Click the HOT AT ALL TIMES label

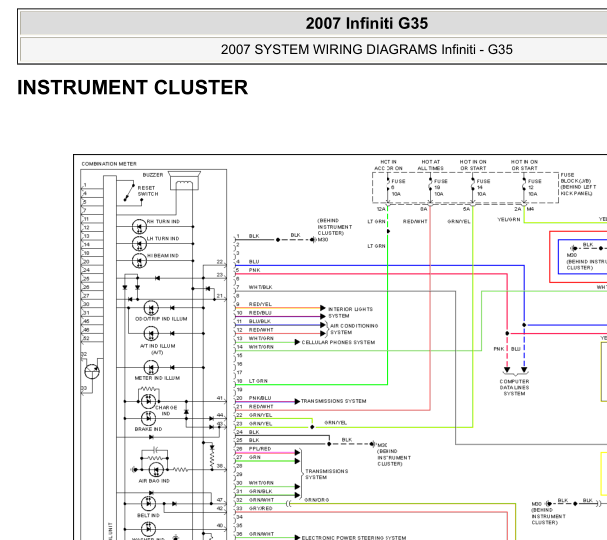tap(430, 165)
